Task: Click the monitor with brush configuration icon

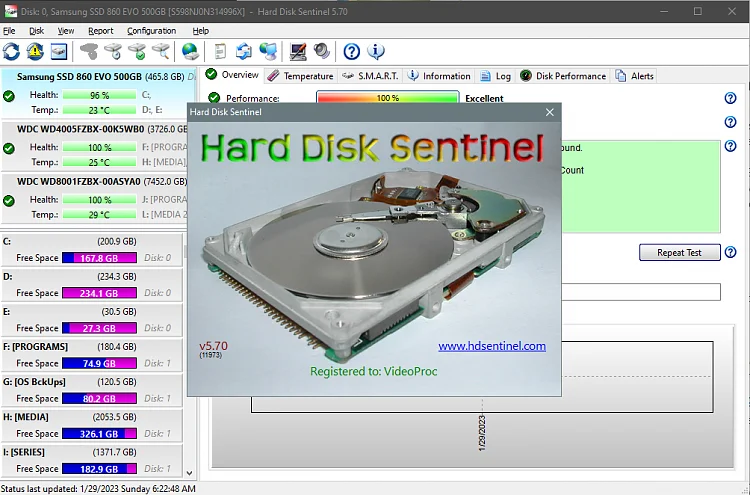Action: coord(298,51)
